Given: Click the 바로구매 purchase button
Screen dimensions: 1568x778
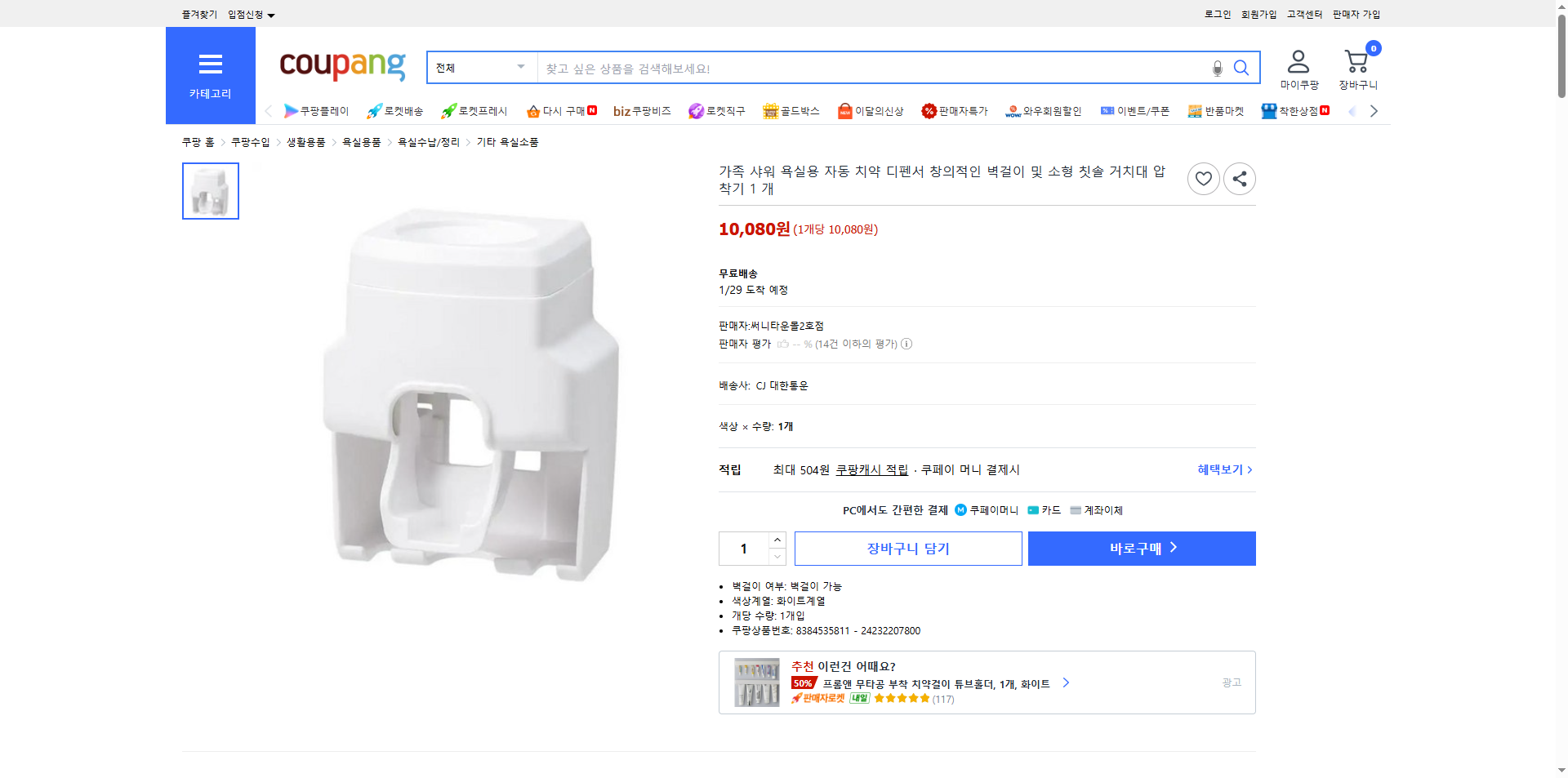Looking at the screenshot, I should pyautogui.click(x=1141, y=548).
